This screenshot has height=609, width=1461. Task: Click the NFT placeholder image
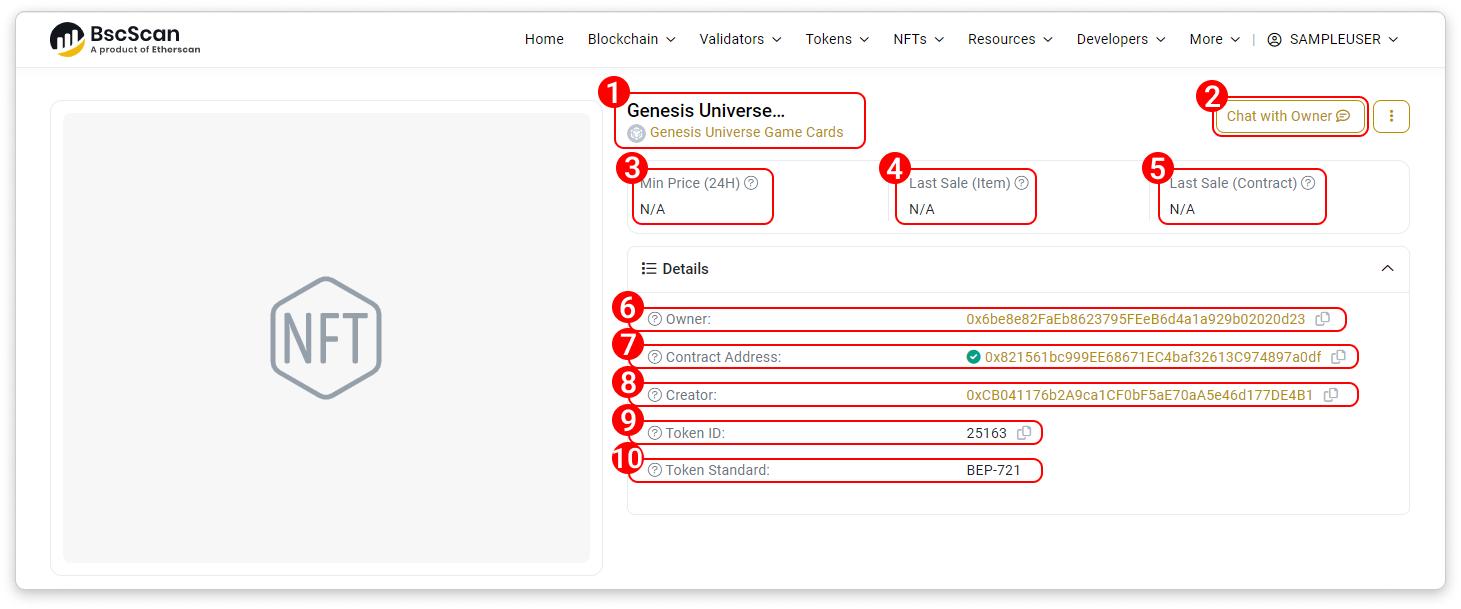point(326,338)
